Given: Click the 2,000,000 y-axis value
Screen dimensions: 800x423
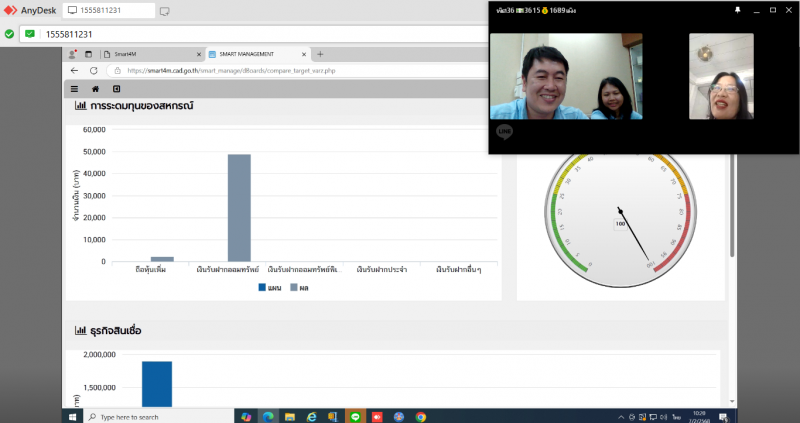Looking at the screenshot, I should [x=99, y=354].
